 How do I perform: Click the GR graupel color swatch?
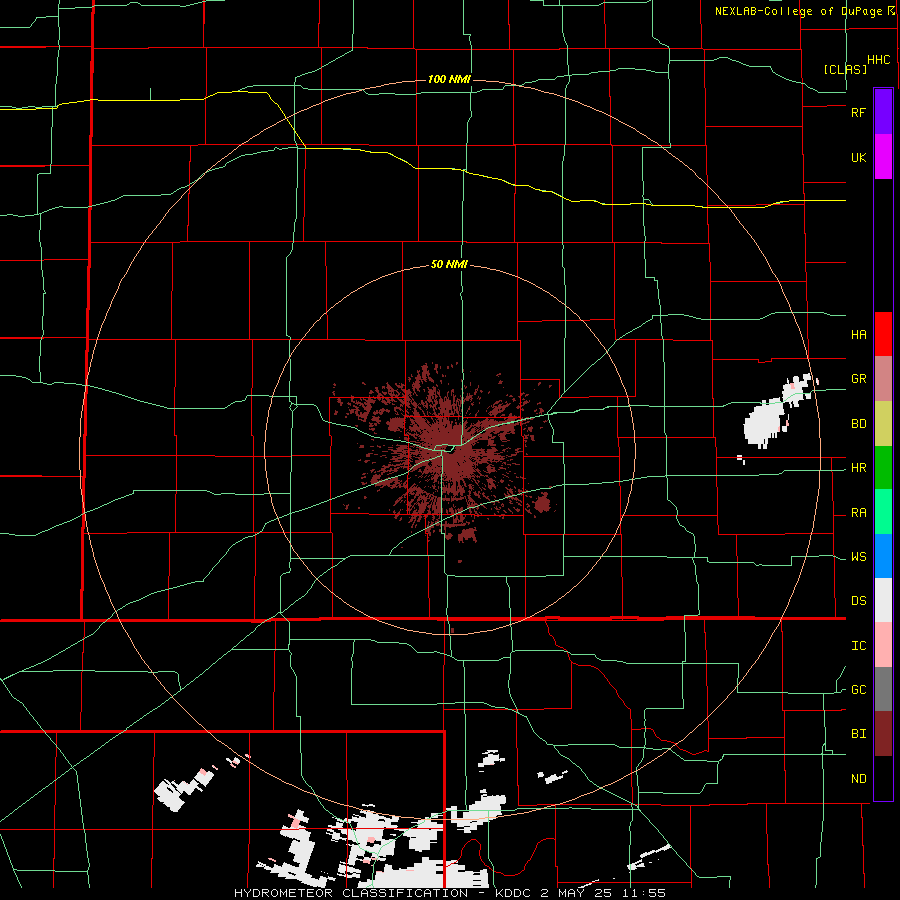pos(883,379)
